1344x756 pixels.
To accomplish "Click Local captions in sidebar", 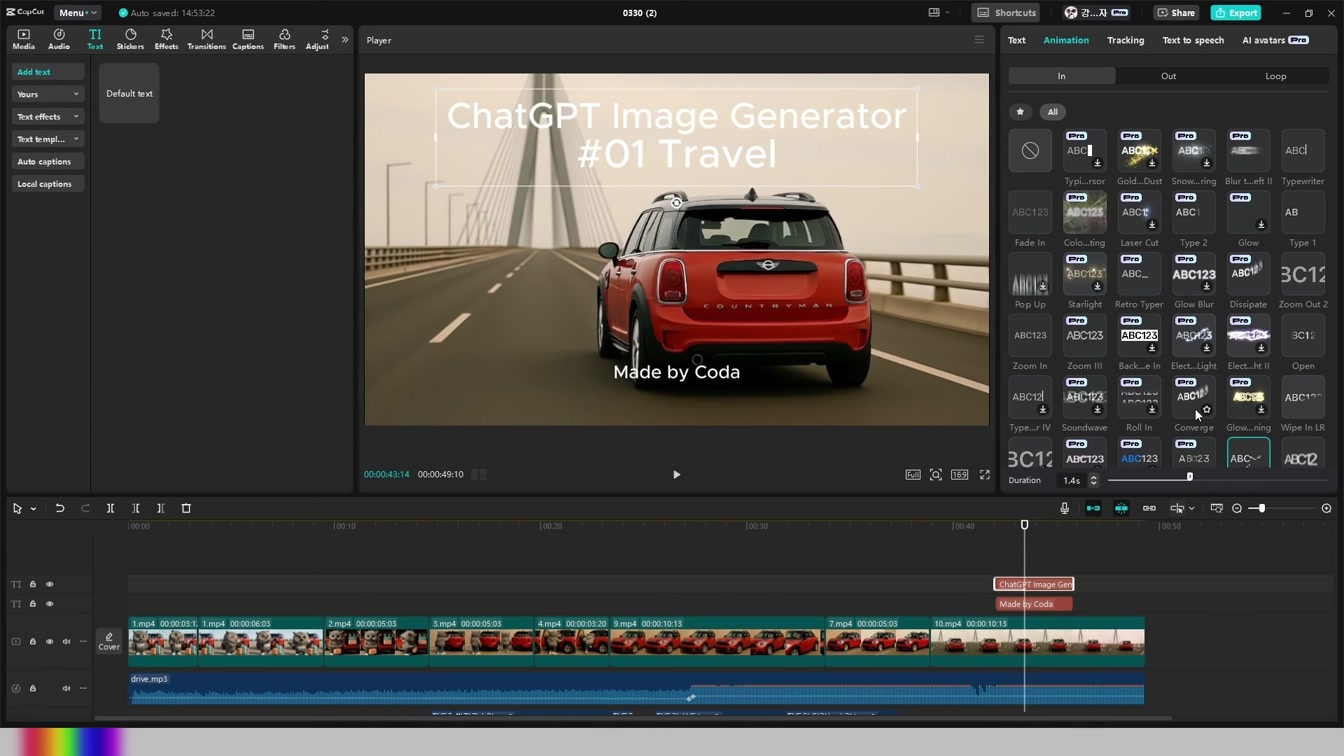I will 48,184.
